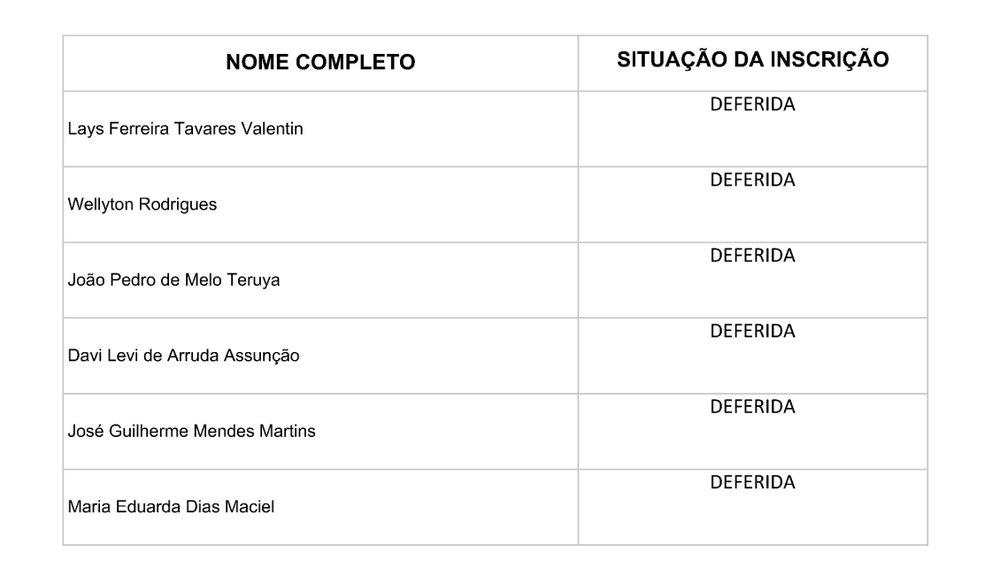Click DEFERIDA status for Wellyton Rodrigues
Image resolution: width=1000 pixels, height=583 pixels.
[753, 180]
